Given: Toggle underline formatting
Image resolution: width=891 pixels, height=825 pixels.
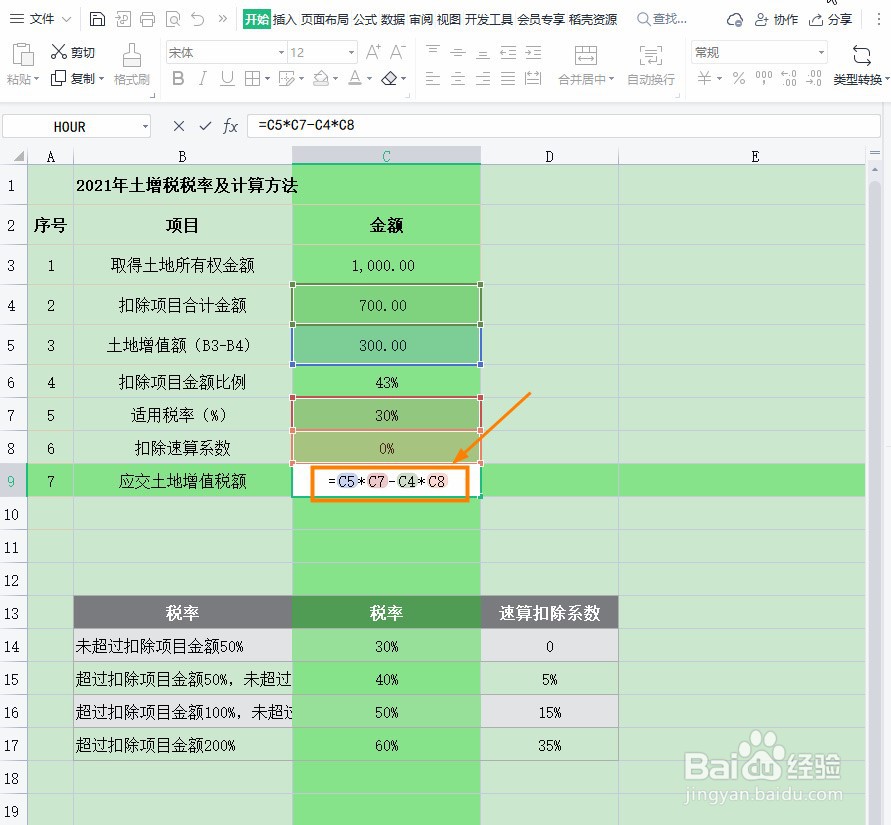Looking at the screenshot, I should click(227, 77).
